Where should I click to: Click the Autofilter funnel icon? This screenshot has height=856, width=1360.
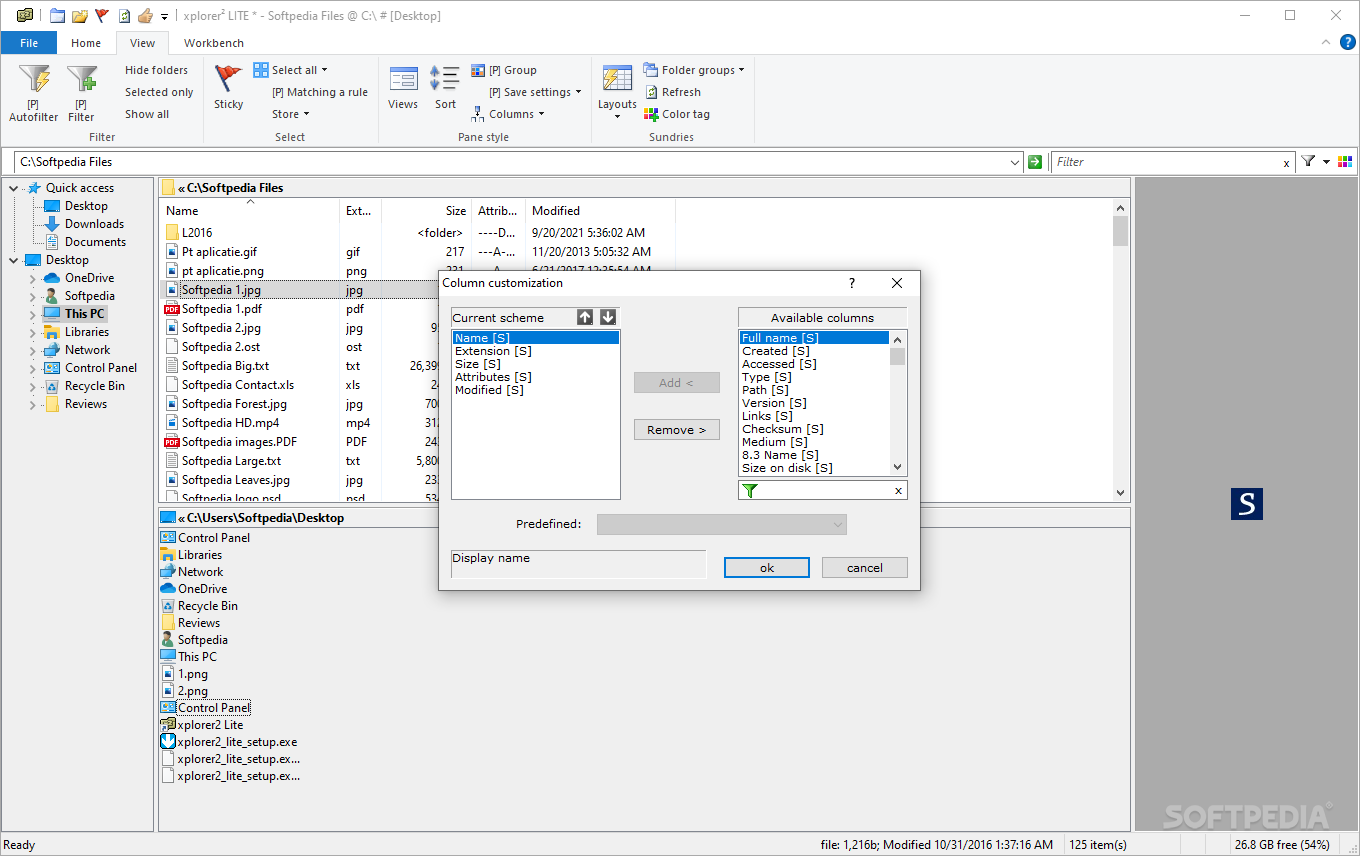(34, 79)
